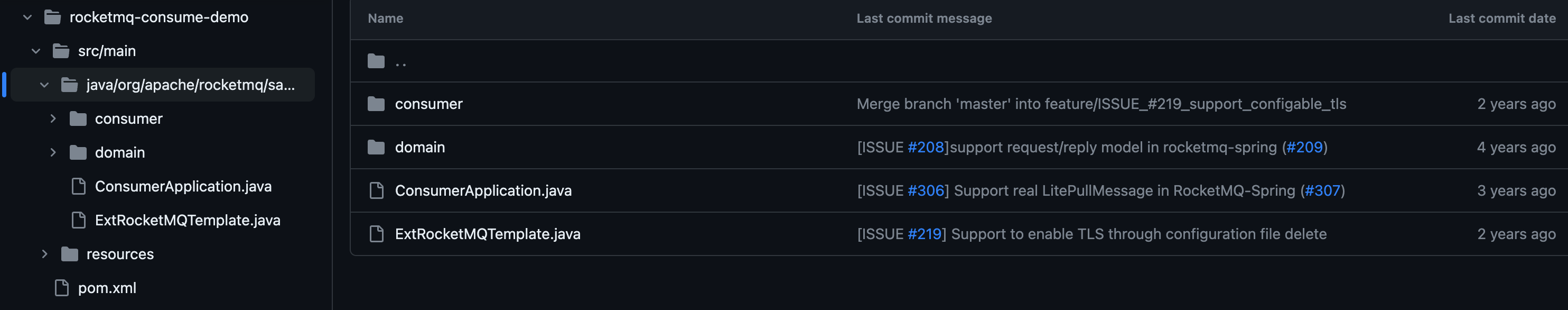Open issue #208 link in commit message
Viewport: 1568px width, 310px height.
pos(925,148)
